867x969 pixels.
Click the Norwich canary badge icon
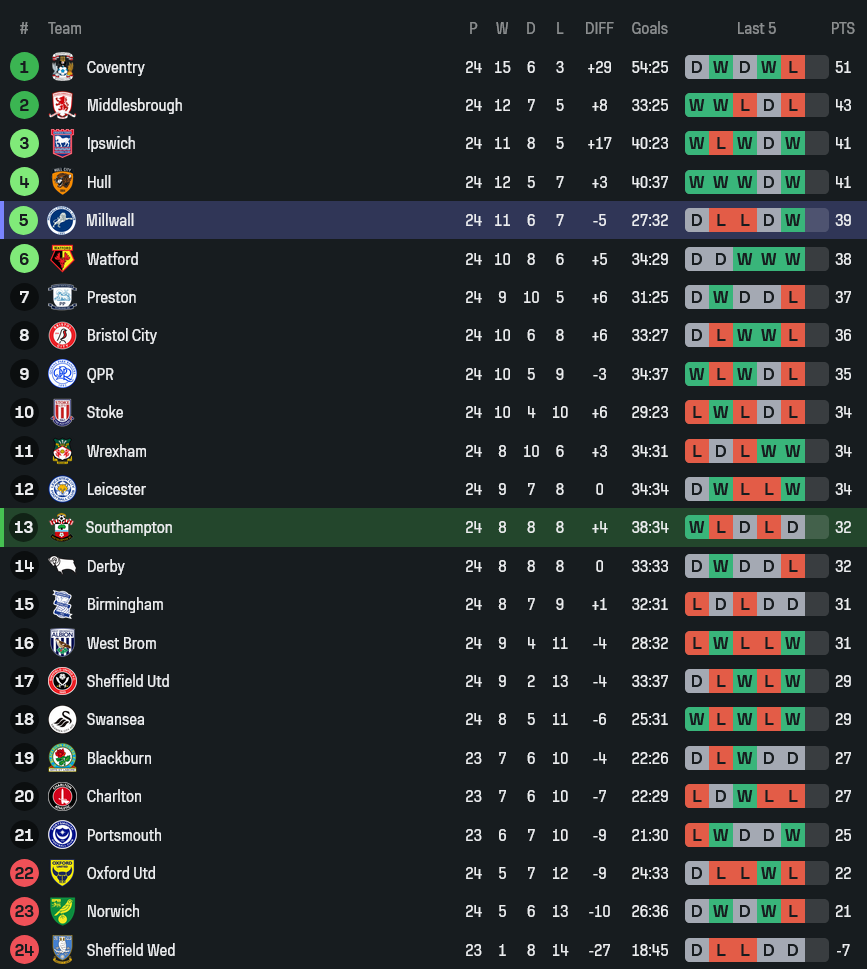pos(62,911)
